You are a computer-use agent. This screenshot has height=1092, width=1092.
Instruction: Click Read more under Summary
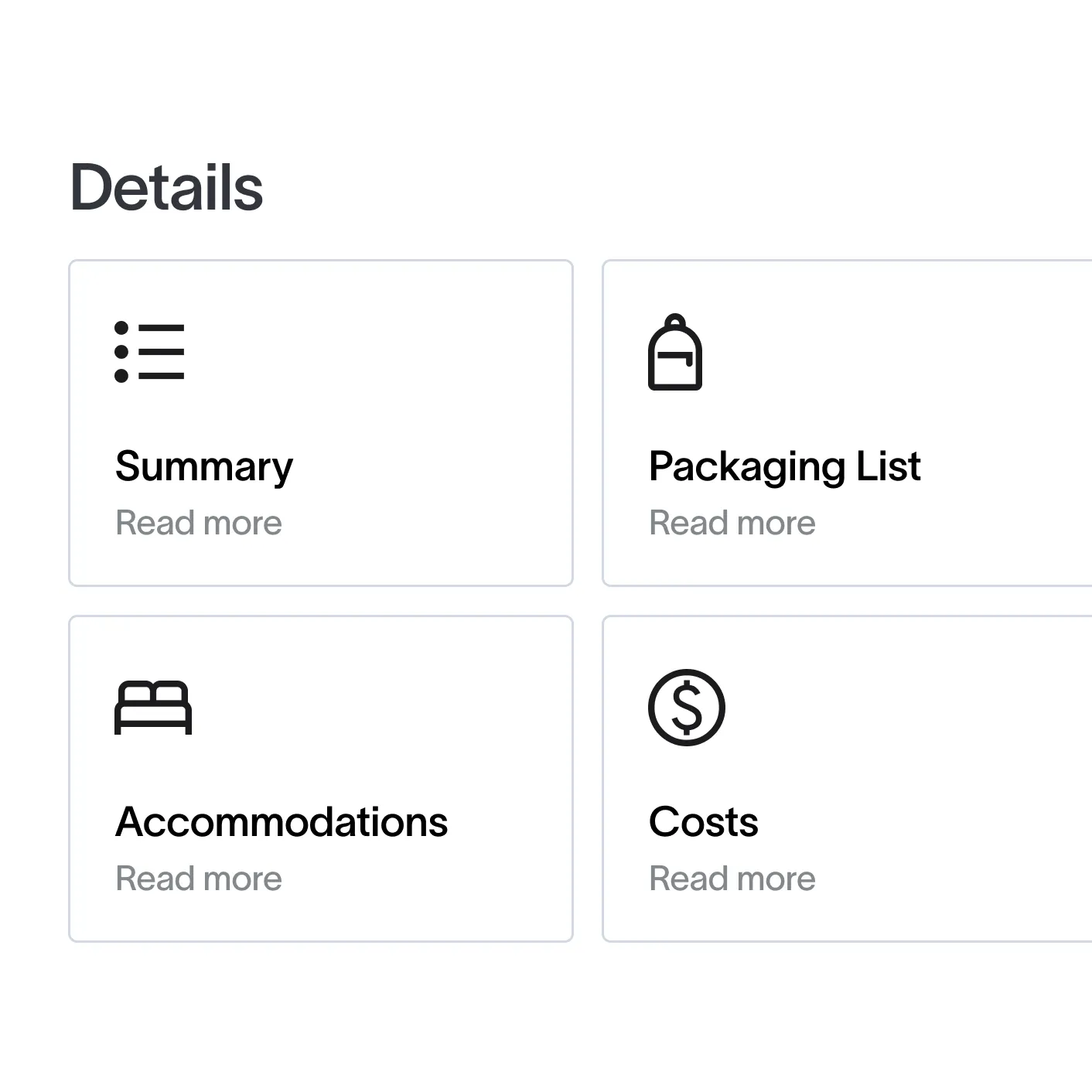199,523
